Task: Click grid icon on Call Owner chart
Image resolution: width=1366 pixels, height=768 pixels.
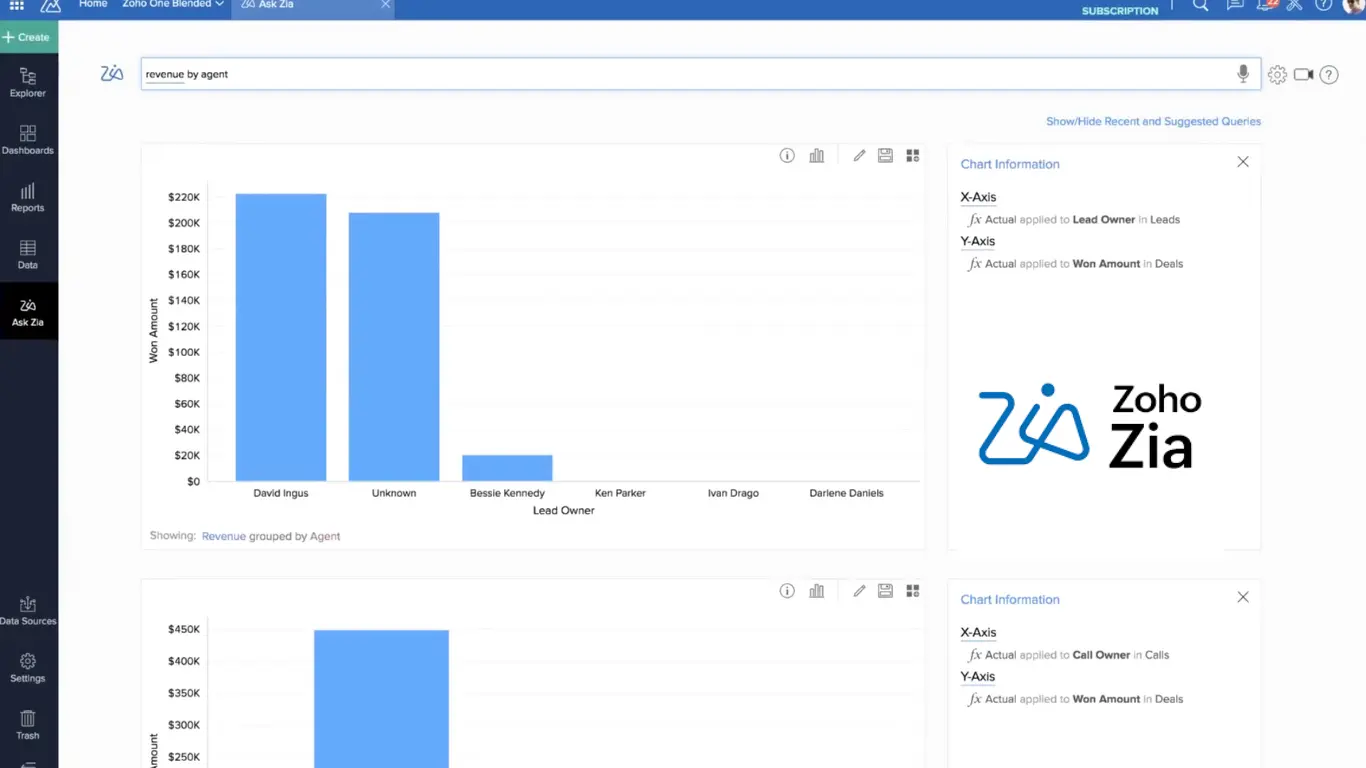Action: 913,591
